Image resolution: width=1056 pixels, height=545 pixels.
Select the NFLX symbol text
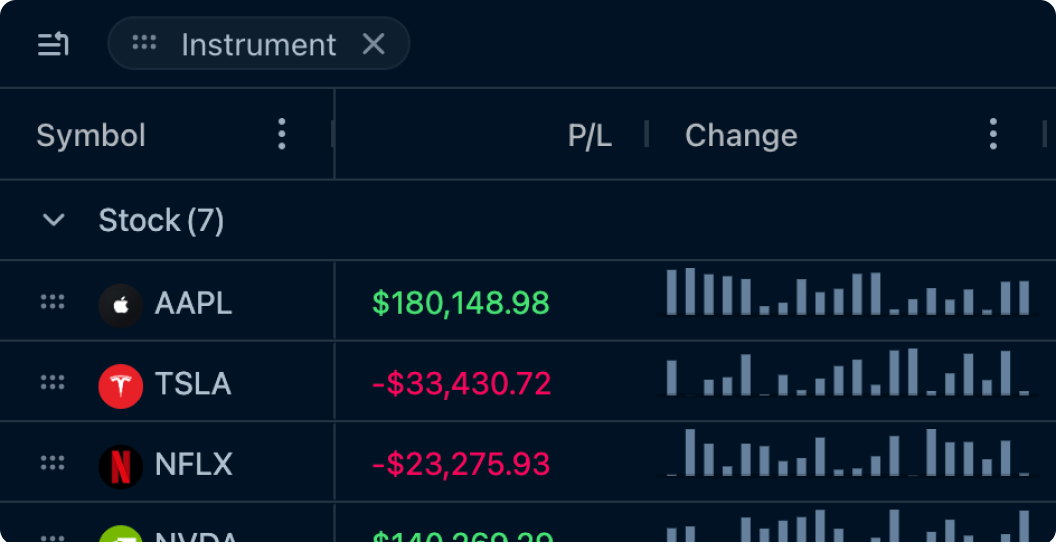[194, 464]
